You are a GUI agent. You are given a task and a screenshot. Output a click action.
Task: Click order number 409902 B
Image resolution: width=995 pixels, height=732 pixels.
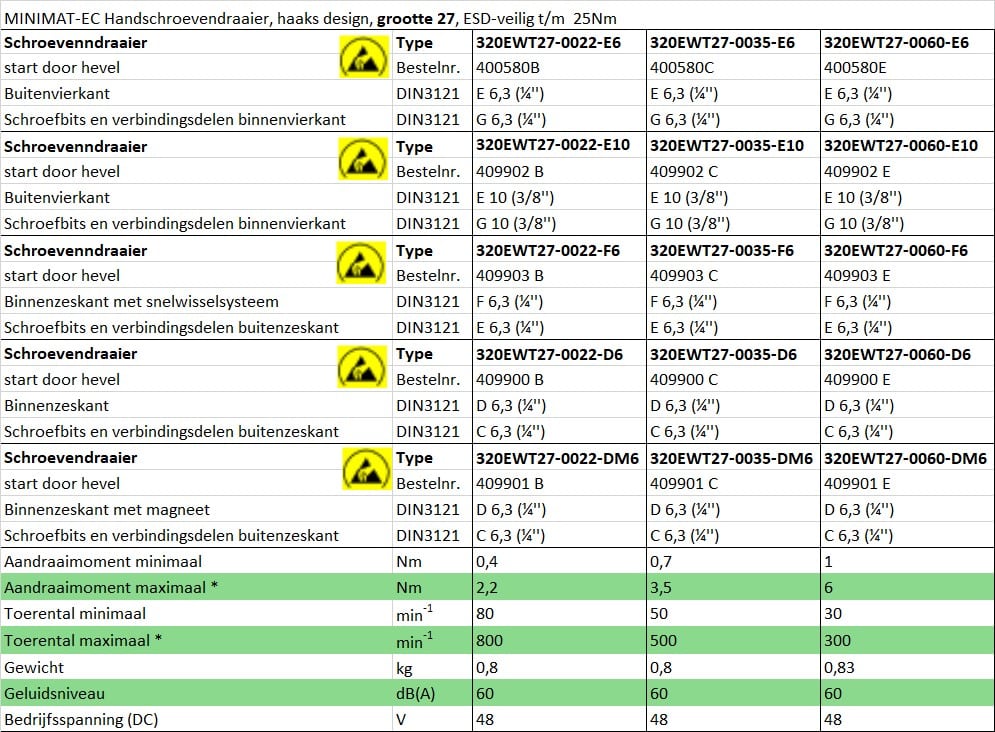(x=510, y=172)
